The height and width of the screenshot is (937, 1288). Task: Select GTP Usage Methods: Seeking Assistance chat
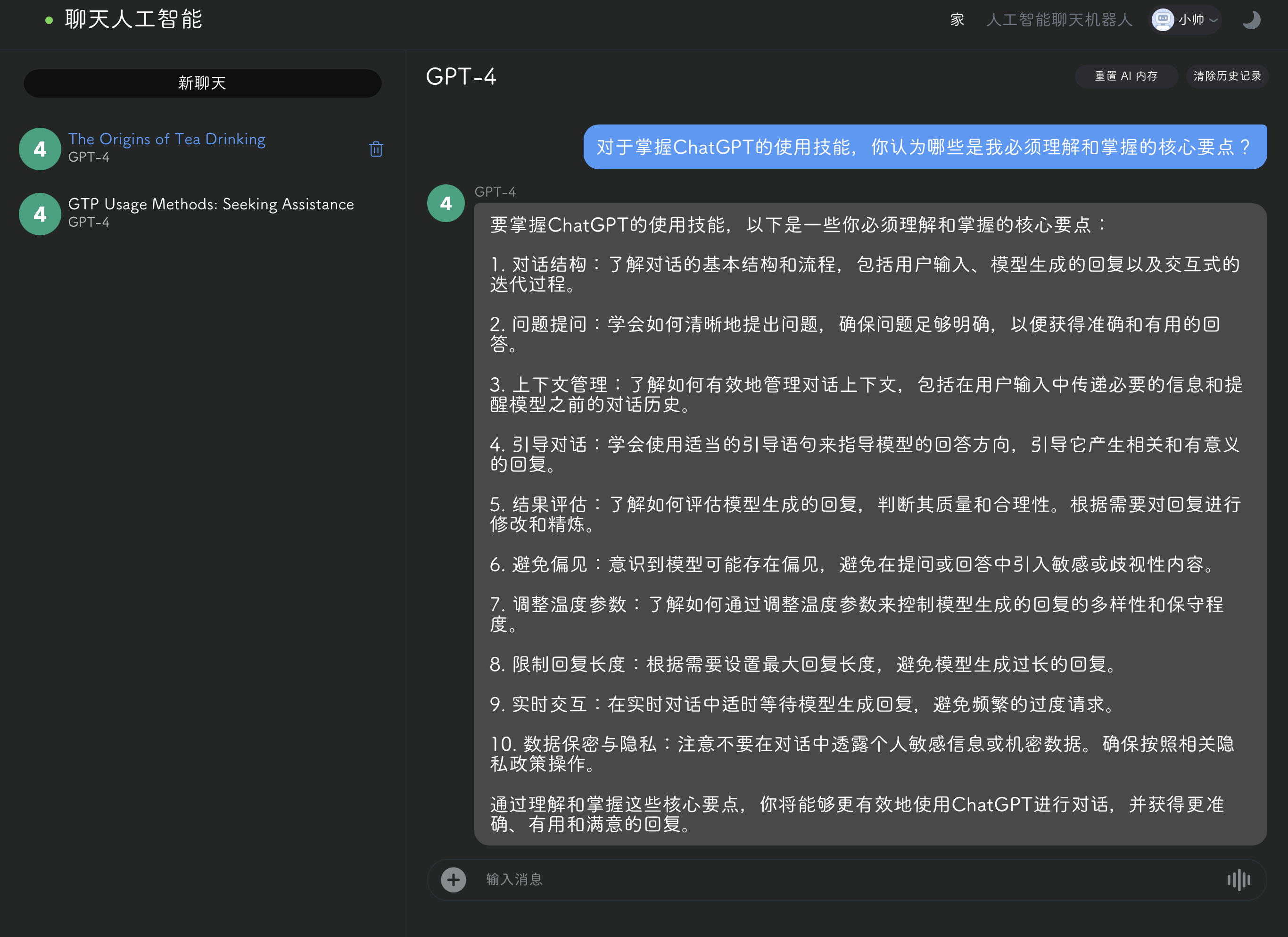pos(211,205)
